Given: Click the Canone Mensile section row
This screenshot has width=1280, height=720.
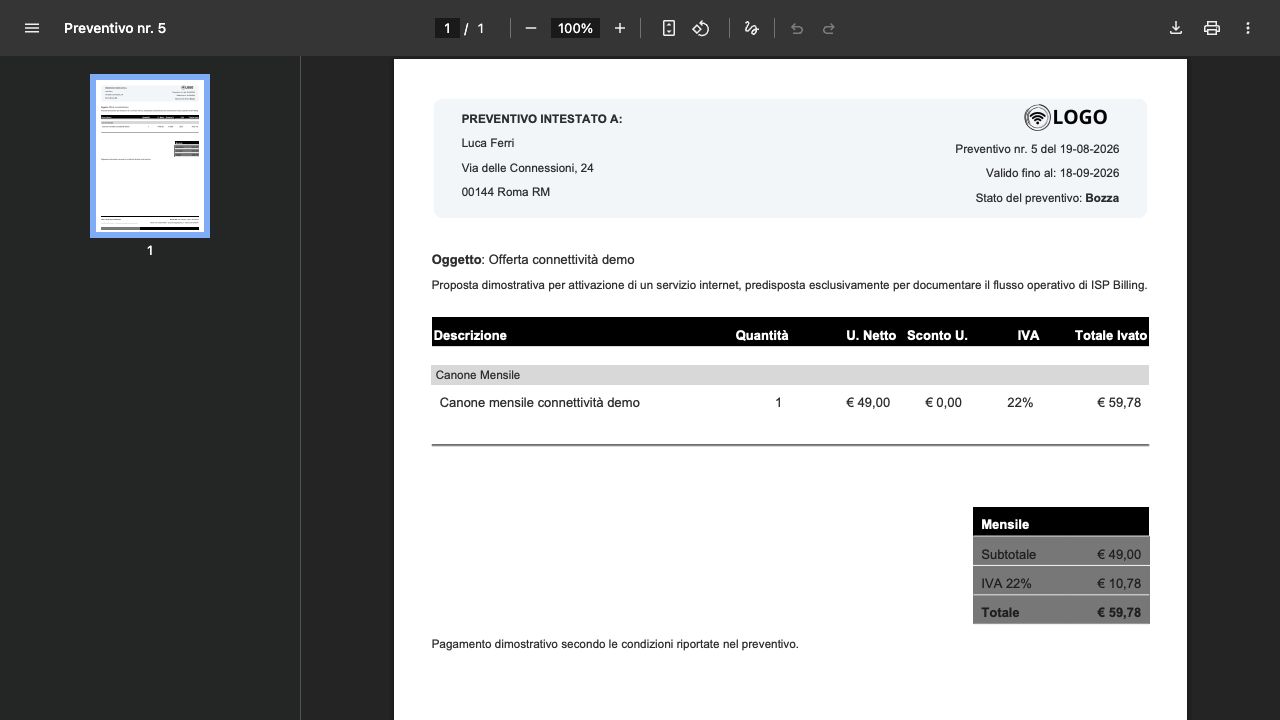Looking at the screenshot, I should tap(790, 375).
